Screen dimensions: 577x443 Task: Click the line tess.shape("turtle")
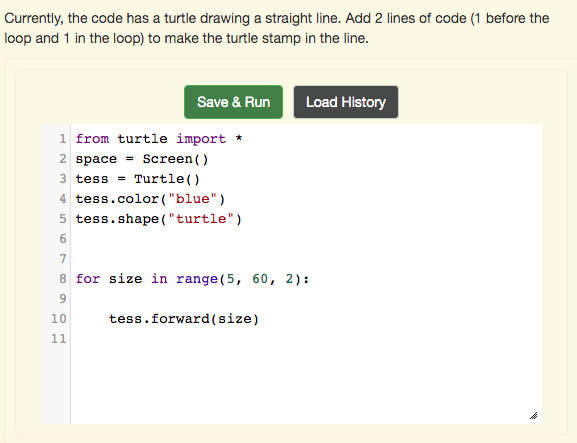tap(159, 219)
